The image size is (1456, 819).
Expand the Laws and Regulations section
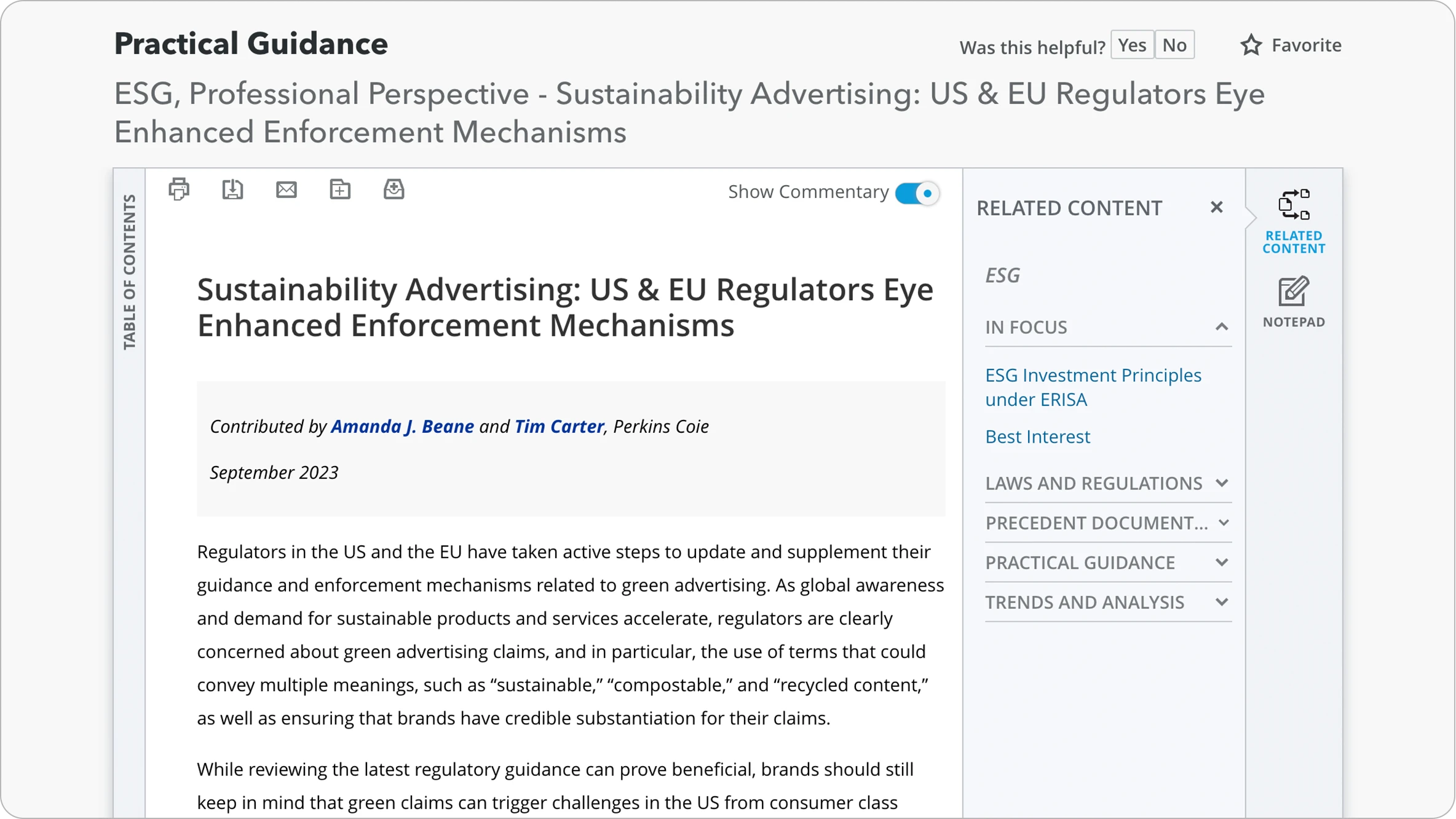click(1222, 483)
